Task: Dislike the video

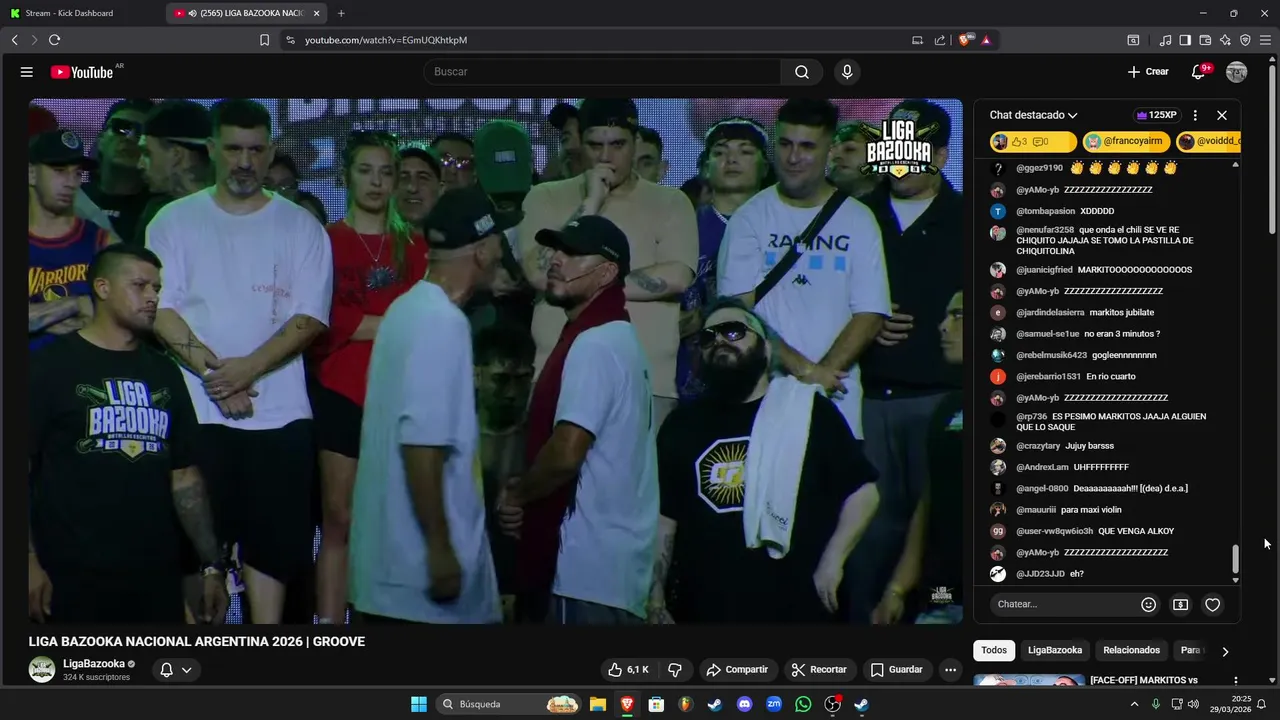Action: [x=675, y=670]
